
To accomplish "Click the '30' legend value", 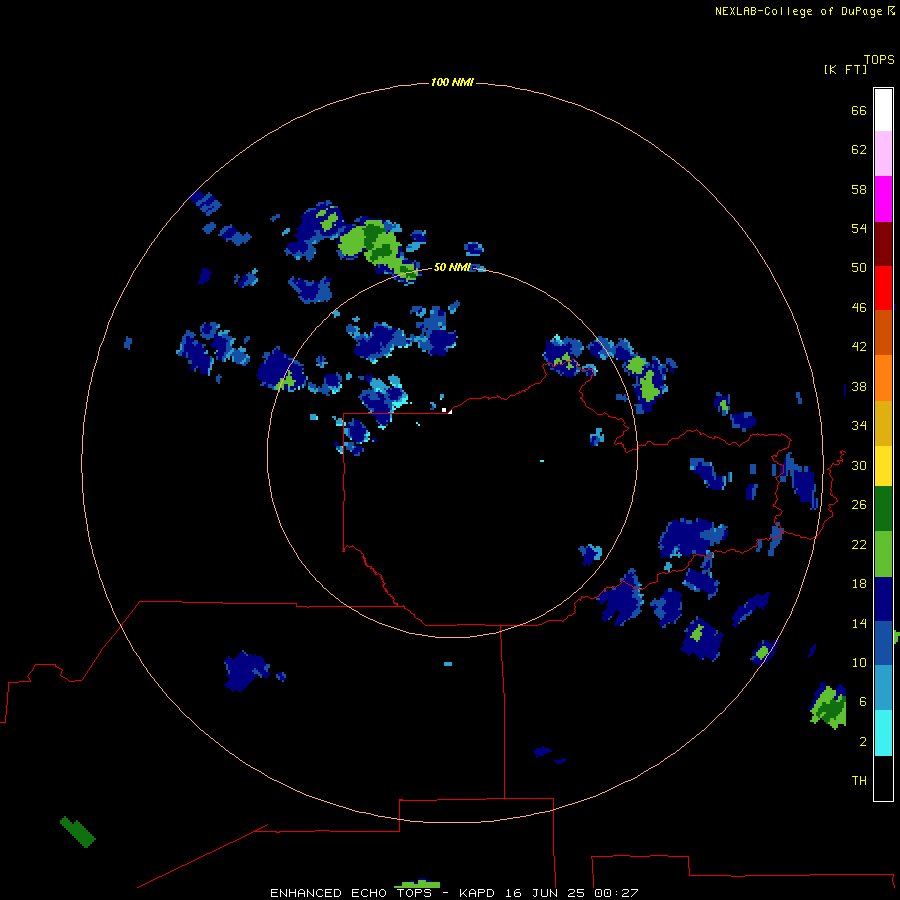I will [x=859, y=465].
